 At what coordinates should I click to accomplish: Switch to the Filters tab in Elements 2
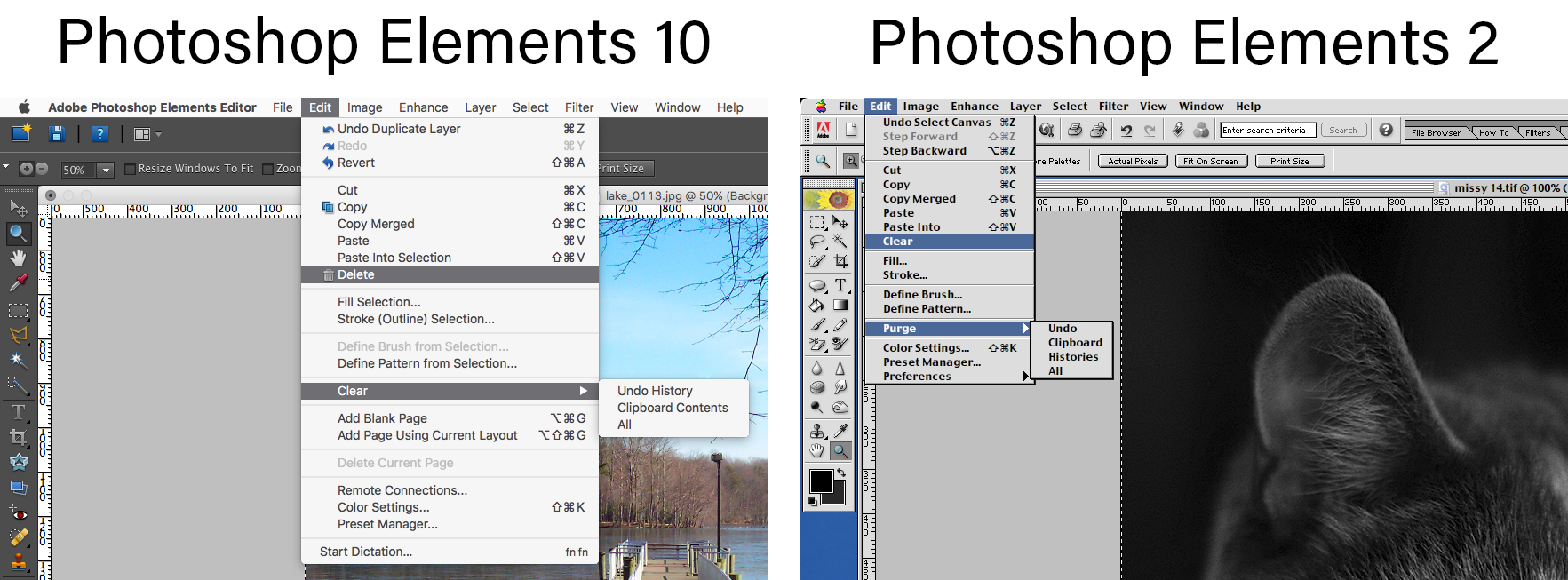[x=1539, y=132]
